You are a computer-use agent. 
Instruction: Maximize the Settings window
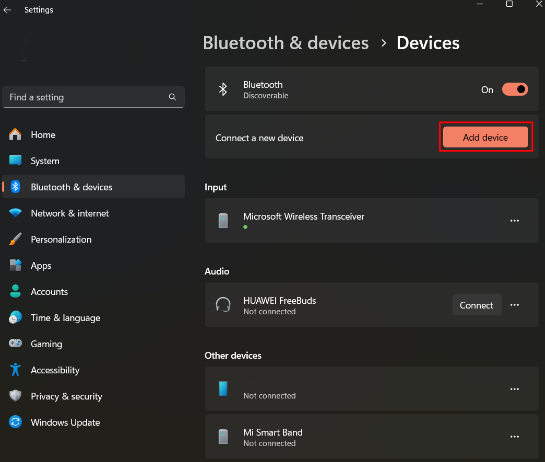pyautogui.click(x=509, y=4)
